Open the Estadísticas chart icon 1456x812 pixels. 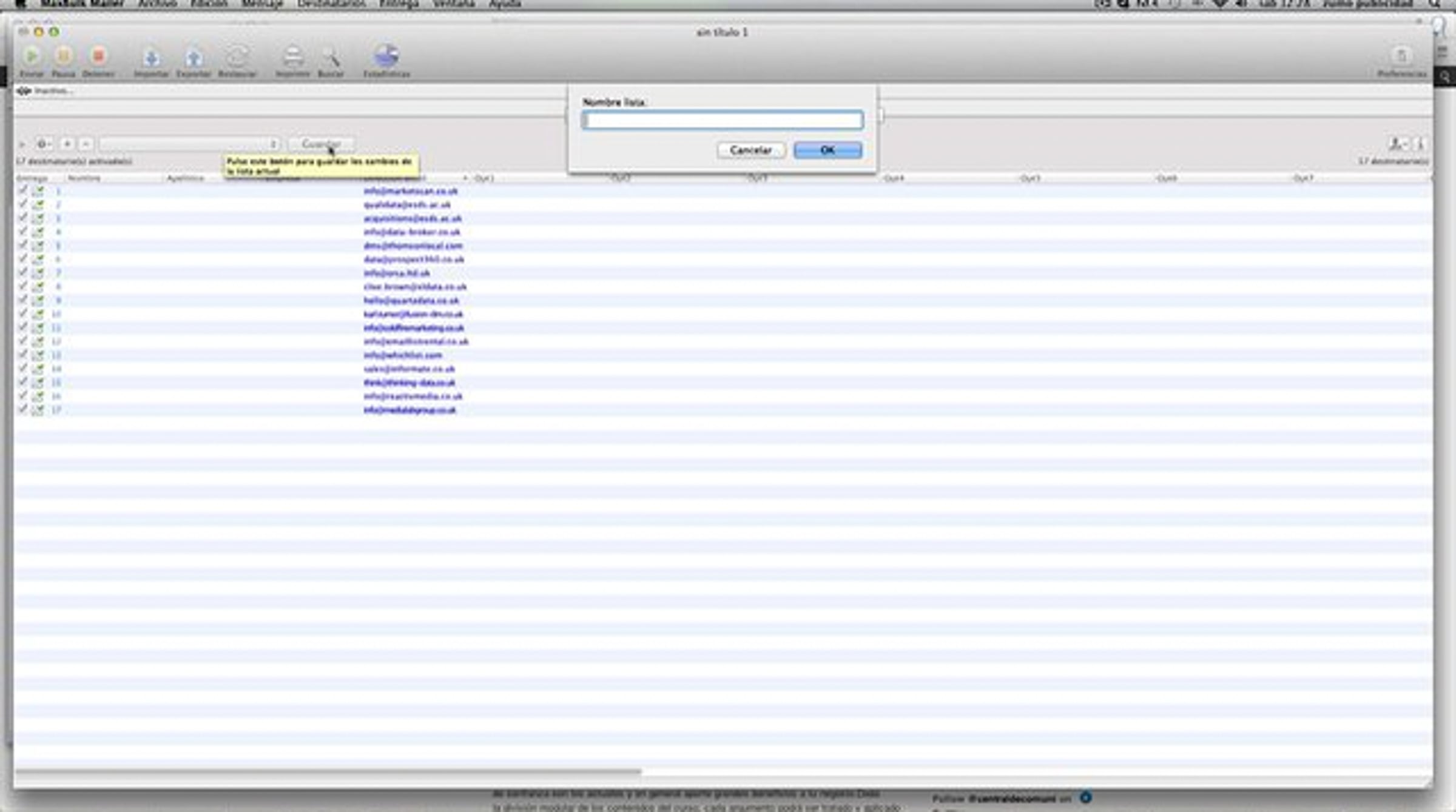point(386,56)
